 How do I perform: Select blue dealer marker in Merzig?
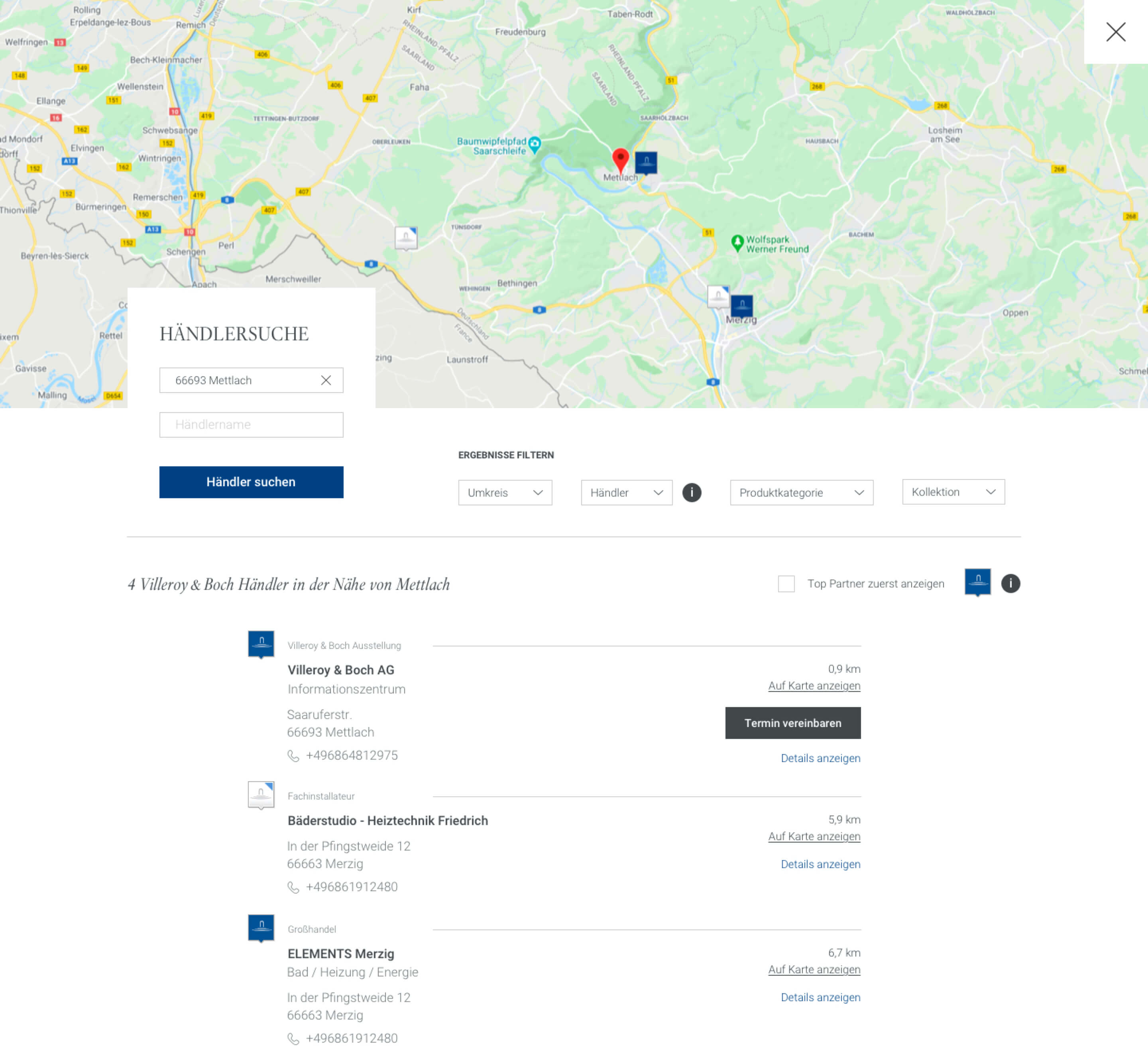click(x=742, y=306)
